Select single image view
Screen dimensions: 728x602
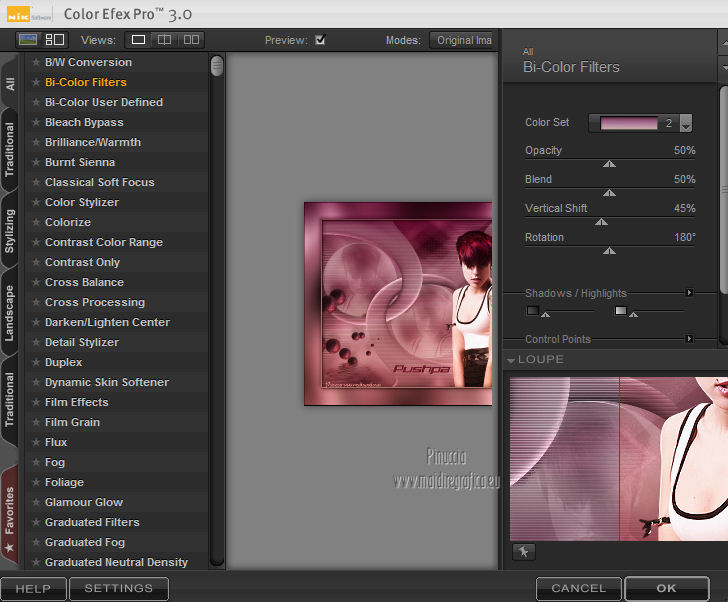point(138,40)
